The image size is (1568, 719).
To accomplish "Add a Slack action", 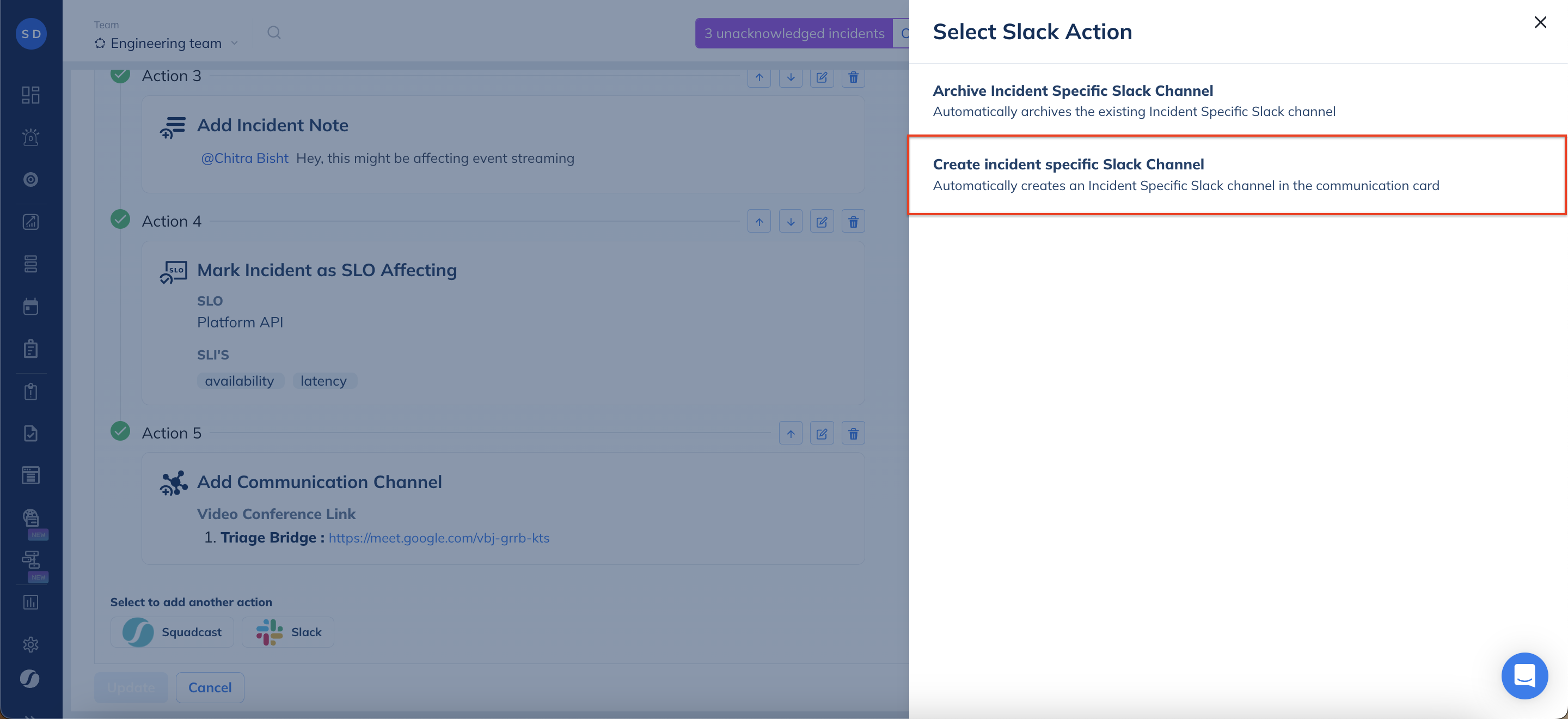I will 288,632.
